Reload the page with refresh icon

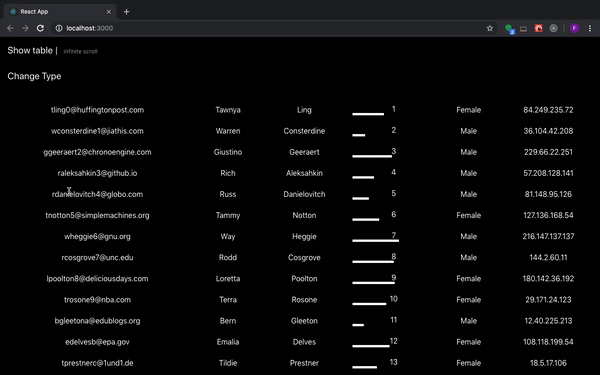click(x=40, y=28)
